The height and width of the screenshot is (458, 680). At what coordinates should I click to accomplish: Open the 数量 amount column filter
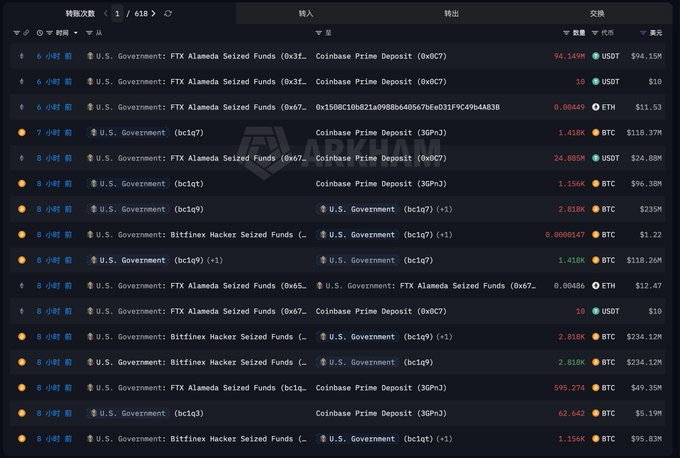coord(566,33)
